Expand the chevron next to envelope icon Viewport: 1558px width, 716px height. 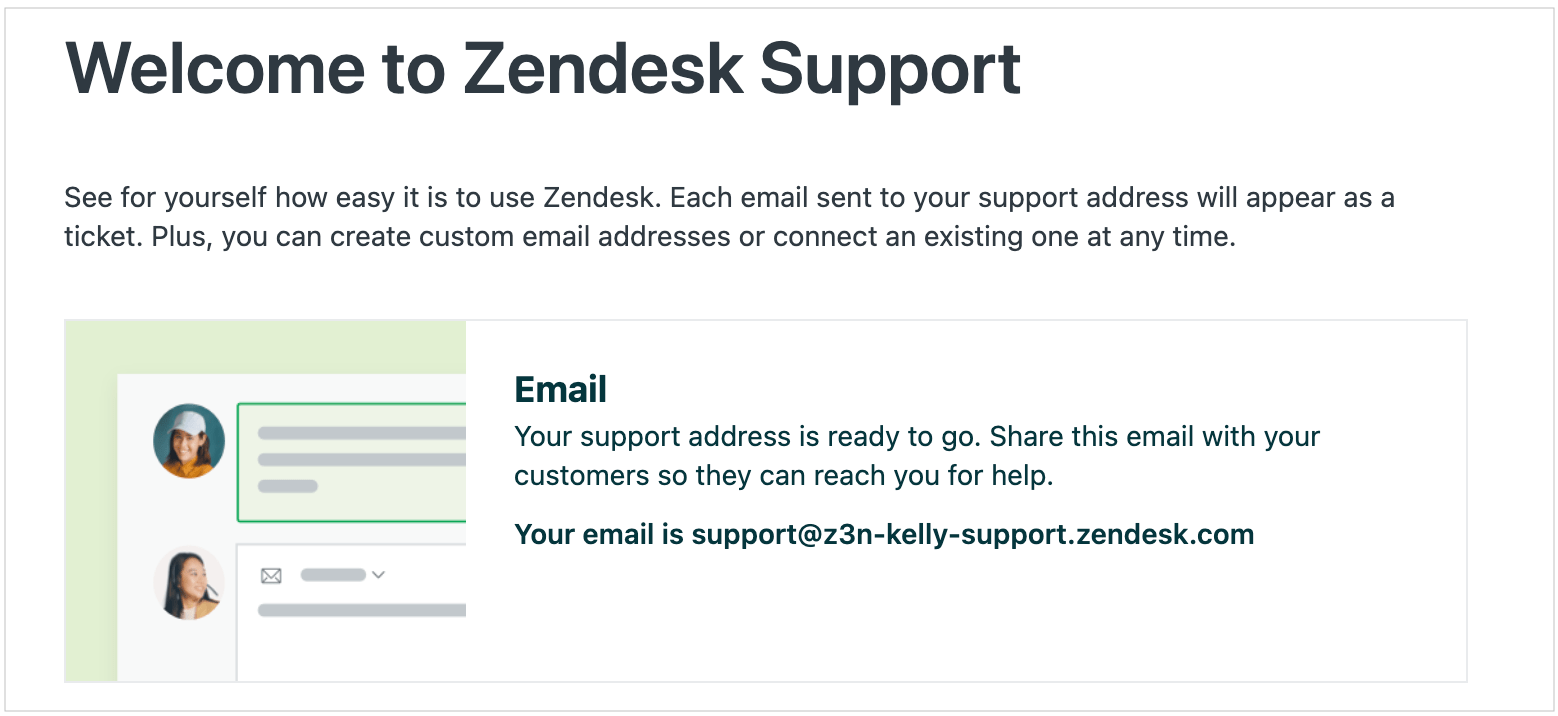(x=378, y=575)
